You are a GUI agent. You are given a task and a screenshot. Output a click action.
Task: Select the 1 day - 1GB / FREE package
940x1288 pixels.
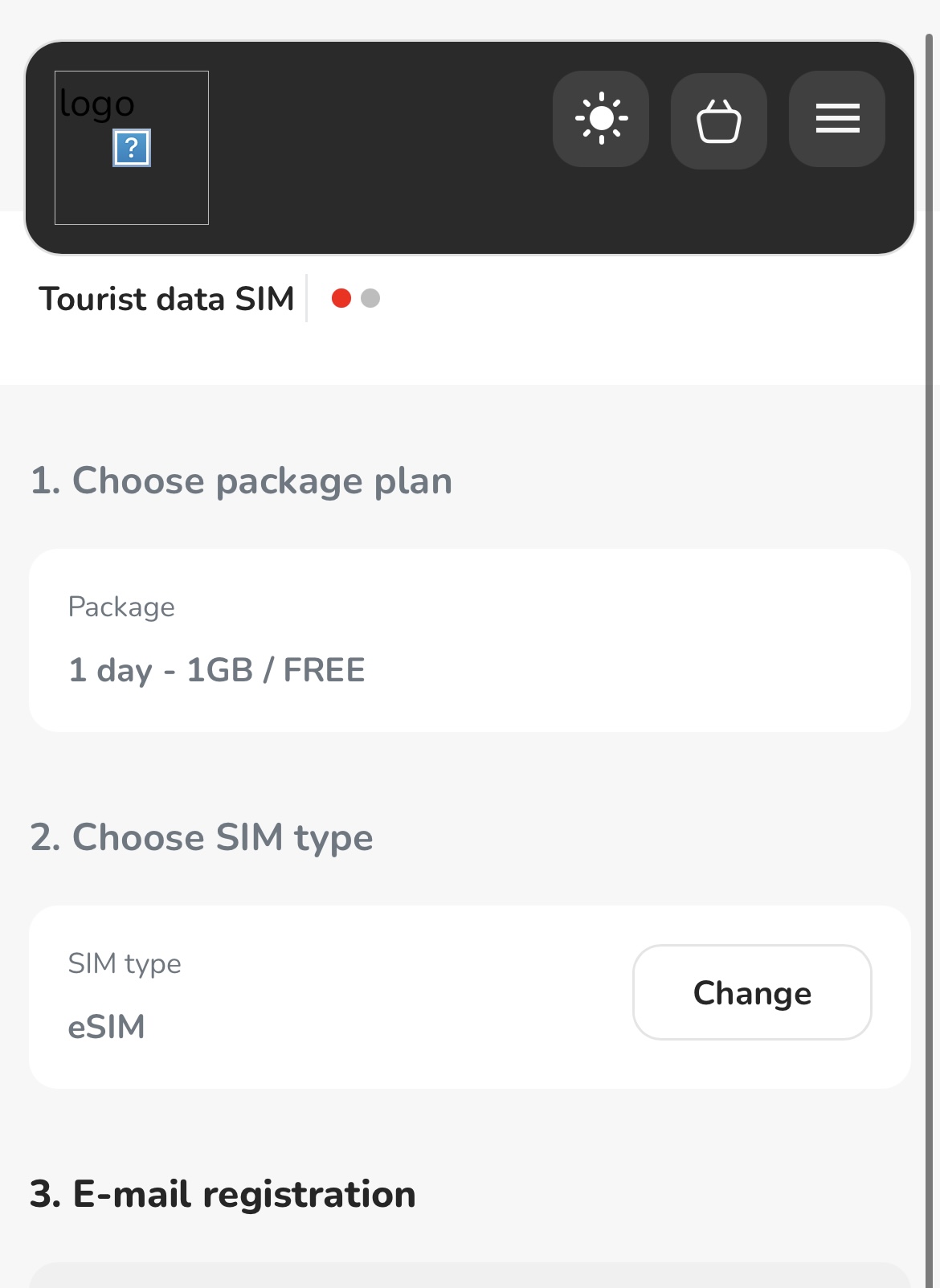point(217,670)
